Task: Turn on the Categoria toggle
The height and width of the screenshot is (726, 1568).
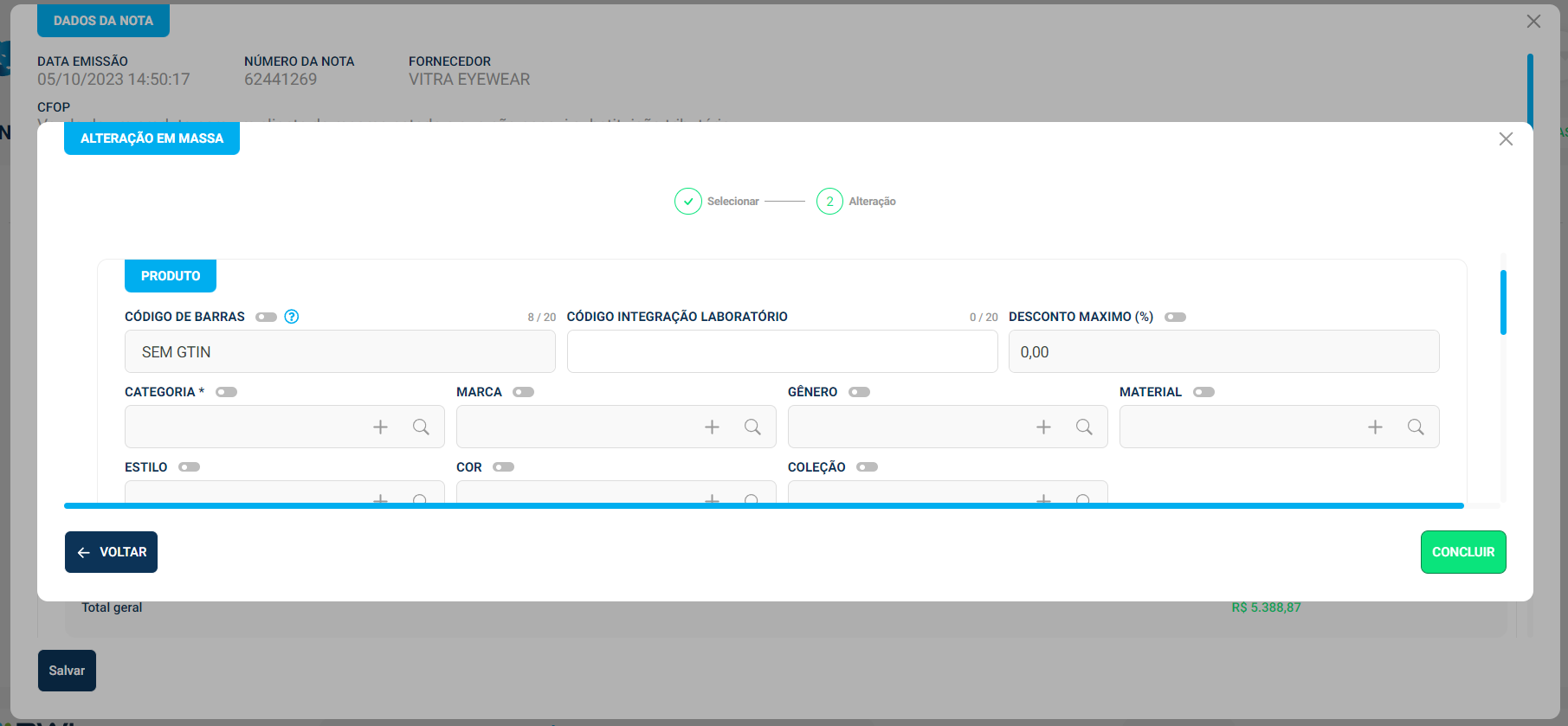Action: (226, 392)
